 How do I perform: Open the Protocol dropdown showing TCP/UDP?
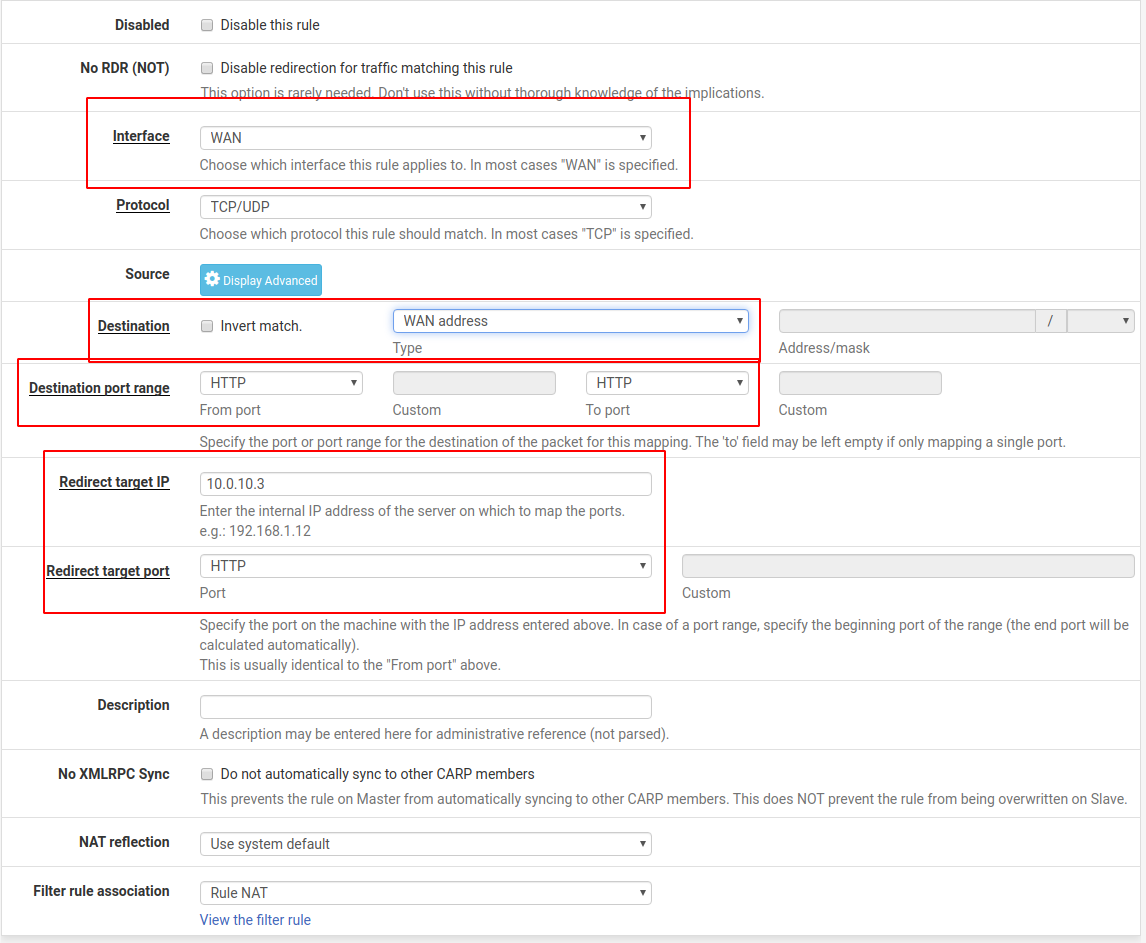[x=425, y=207]
